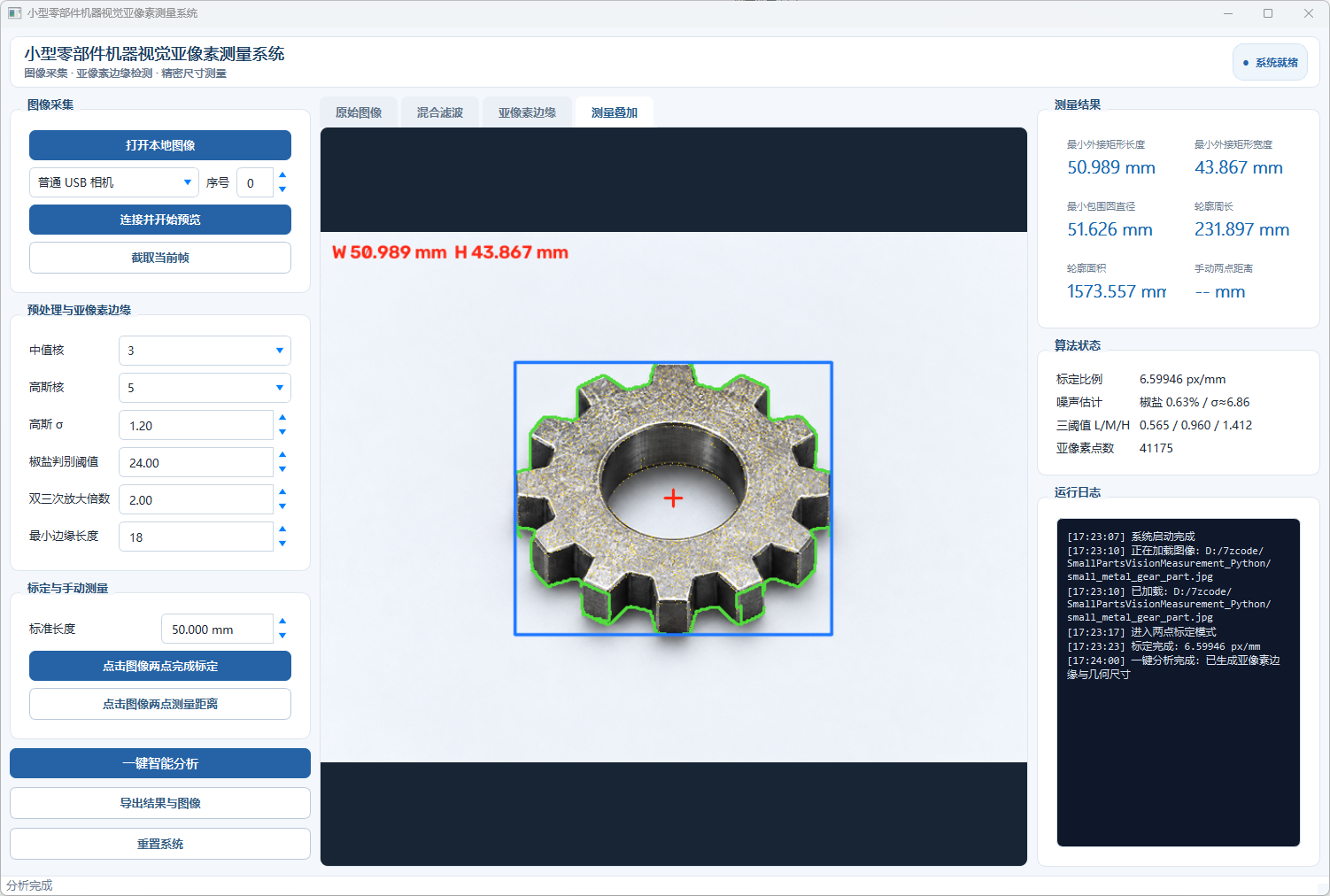Expand the 高斯核 dropdown
1330x896 pixels.
point(205,388)
